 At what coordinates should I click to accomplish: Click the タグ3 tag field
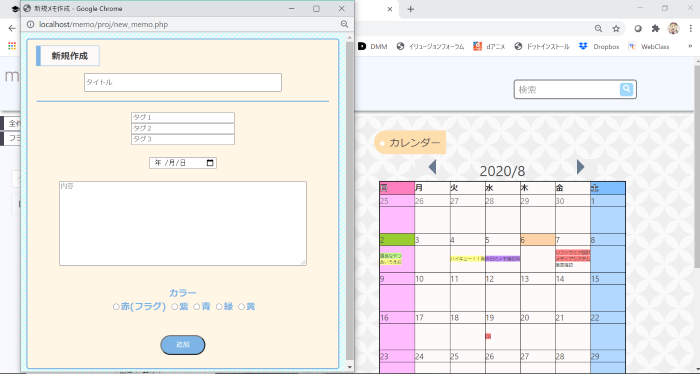pos(183,139)
